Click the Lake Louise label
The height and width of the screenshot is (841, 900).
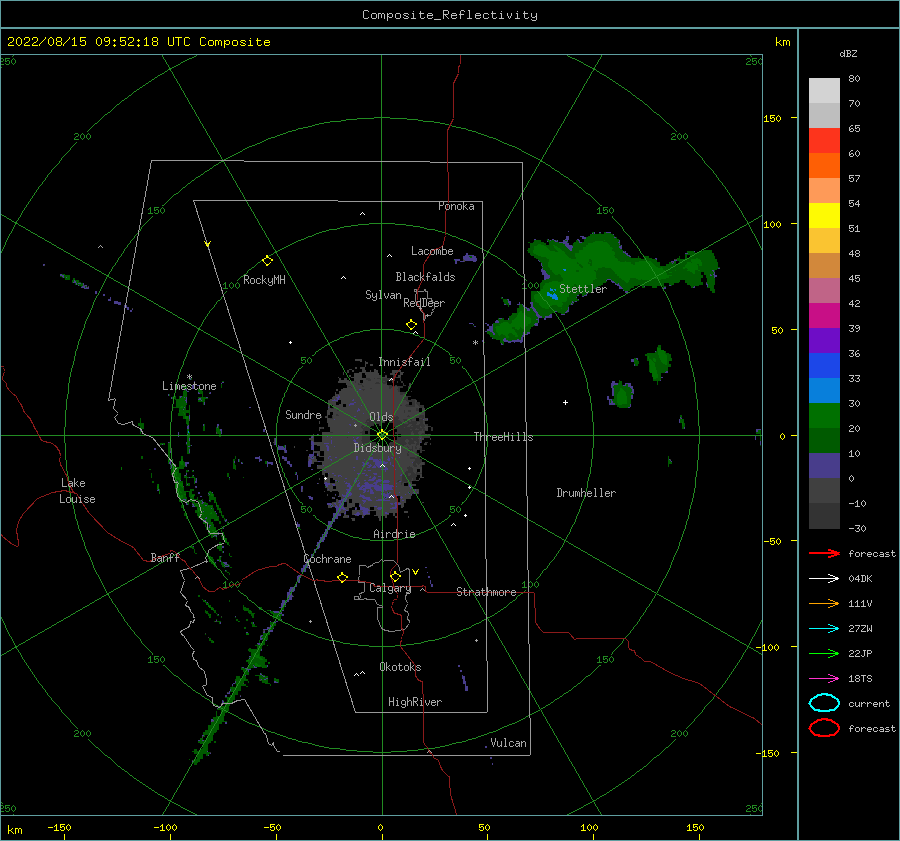pyautogui.click(x=77, y=491)
